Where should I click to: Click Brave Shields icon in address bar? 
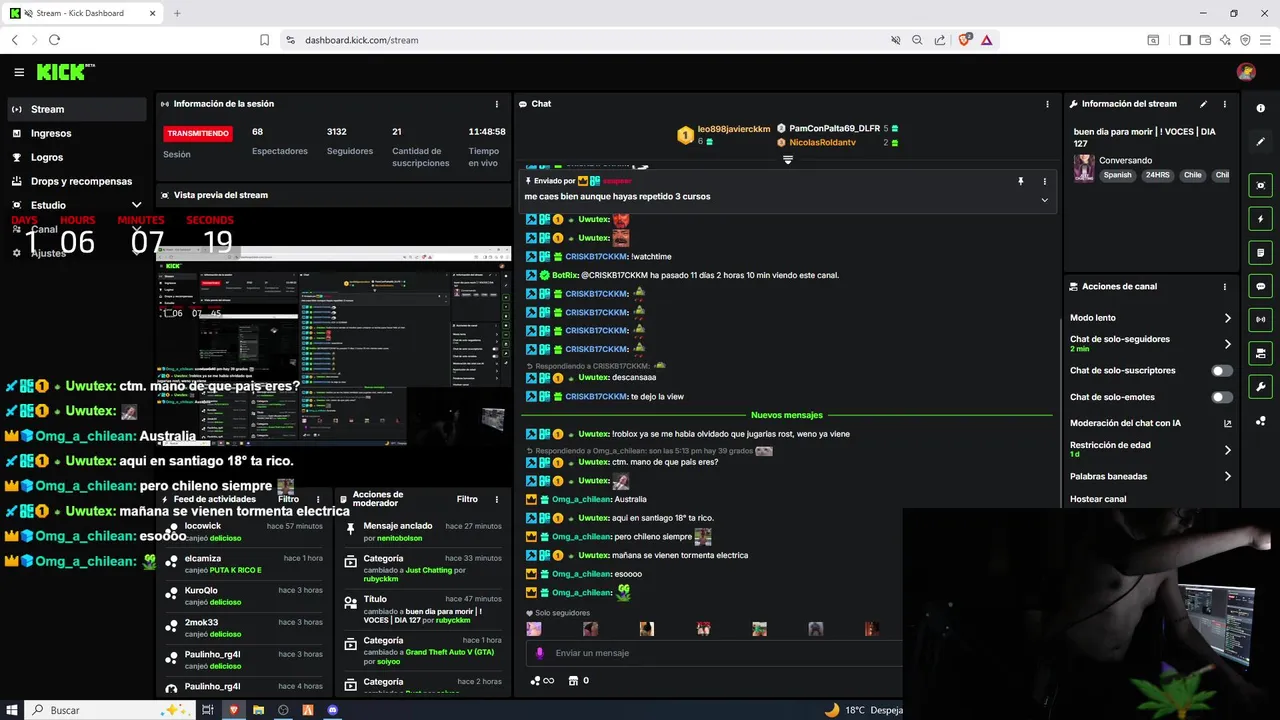click(x=964, y=40)
